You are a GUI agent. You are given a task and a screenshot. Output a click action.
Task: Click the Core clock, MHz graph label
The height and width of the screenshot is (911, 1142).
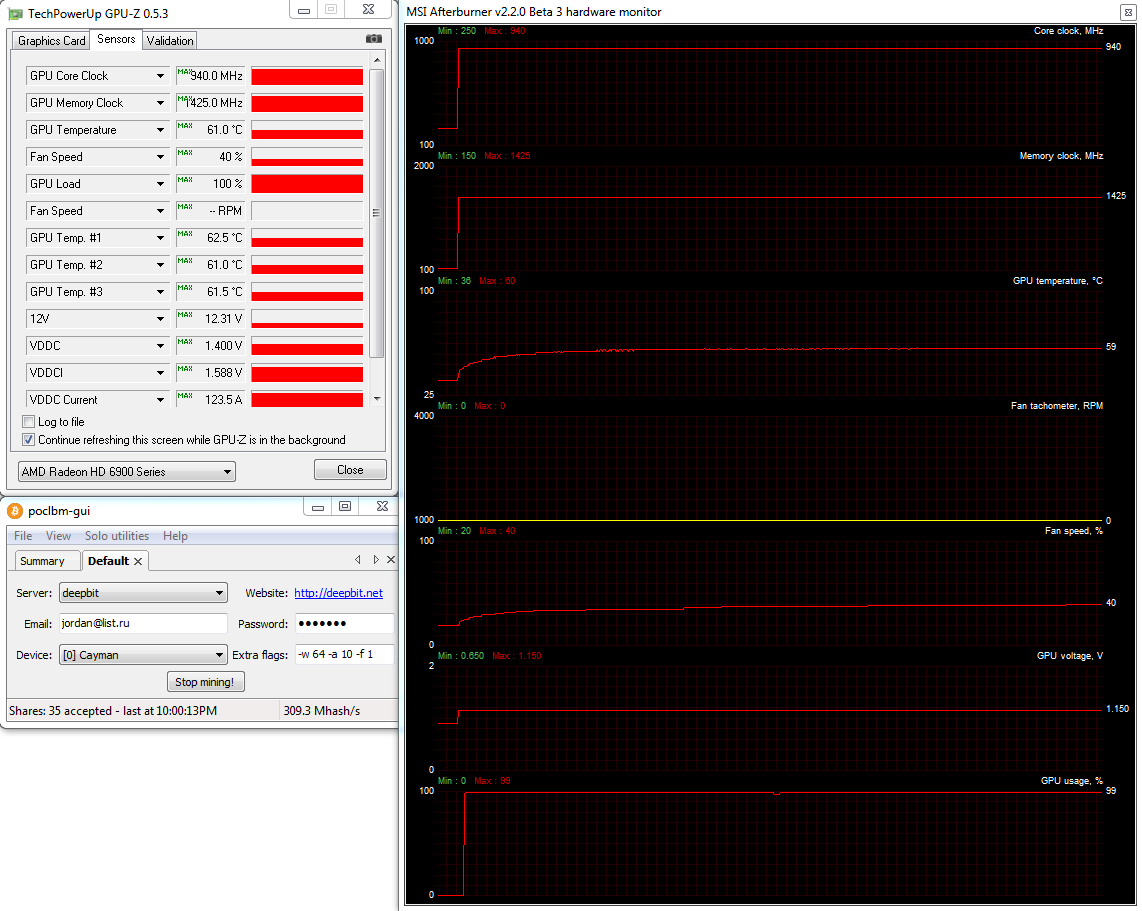pos(1068,31)
